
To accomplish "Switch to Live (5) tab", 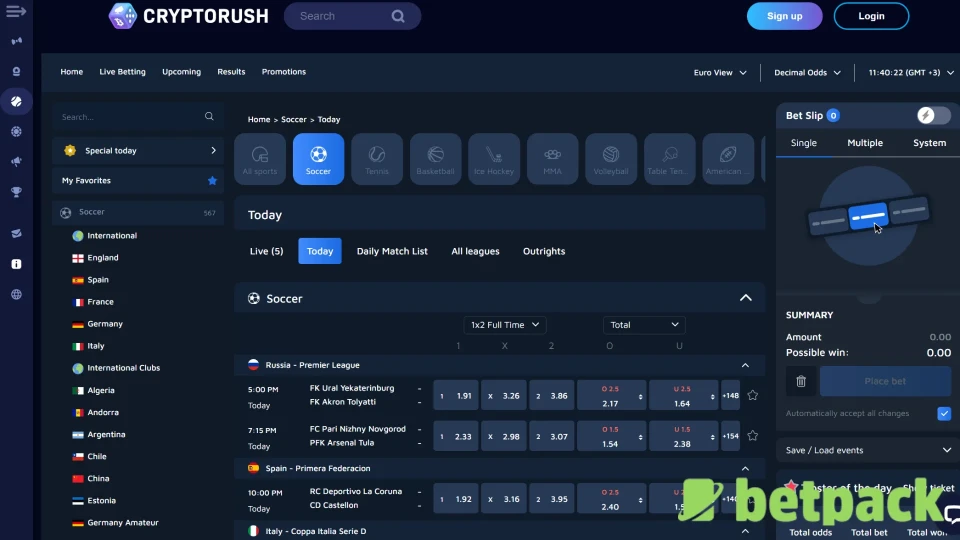I will pos(266,251).
